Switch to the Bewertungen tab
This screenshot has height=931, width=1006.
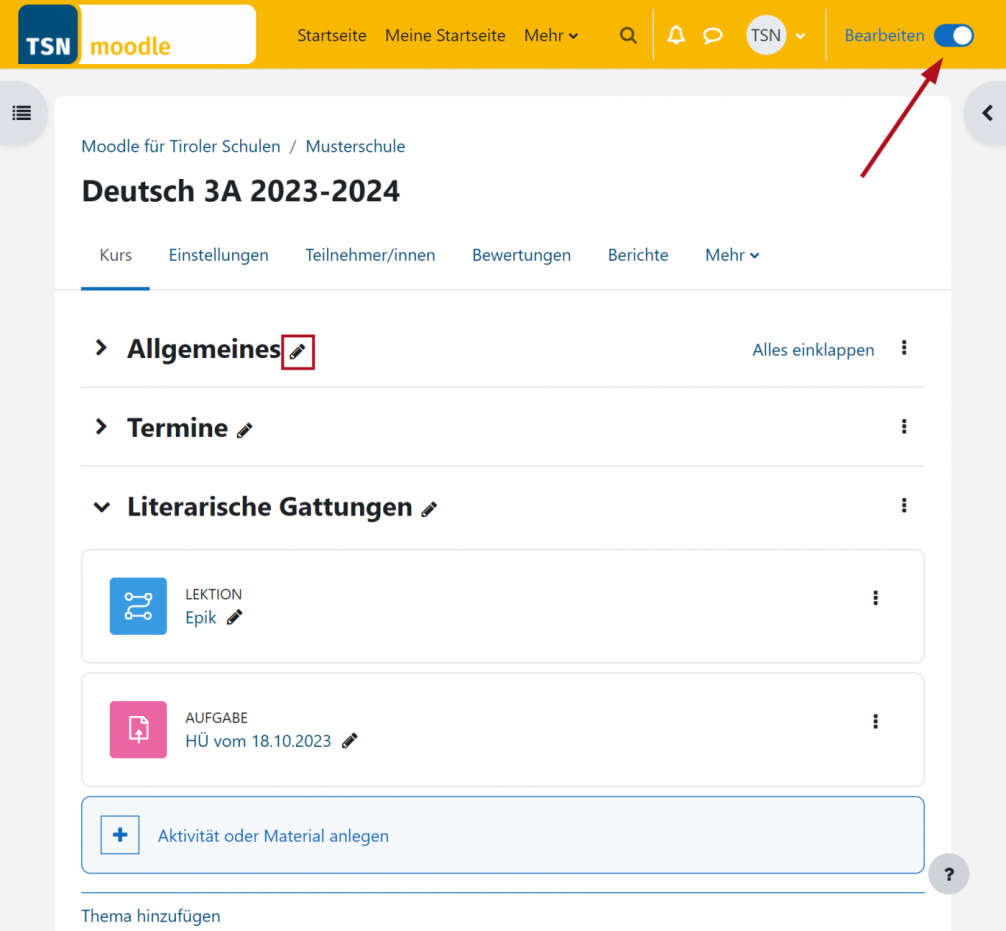point(521,255)
